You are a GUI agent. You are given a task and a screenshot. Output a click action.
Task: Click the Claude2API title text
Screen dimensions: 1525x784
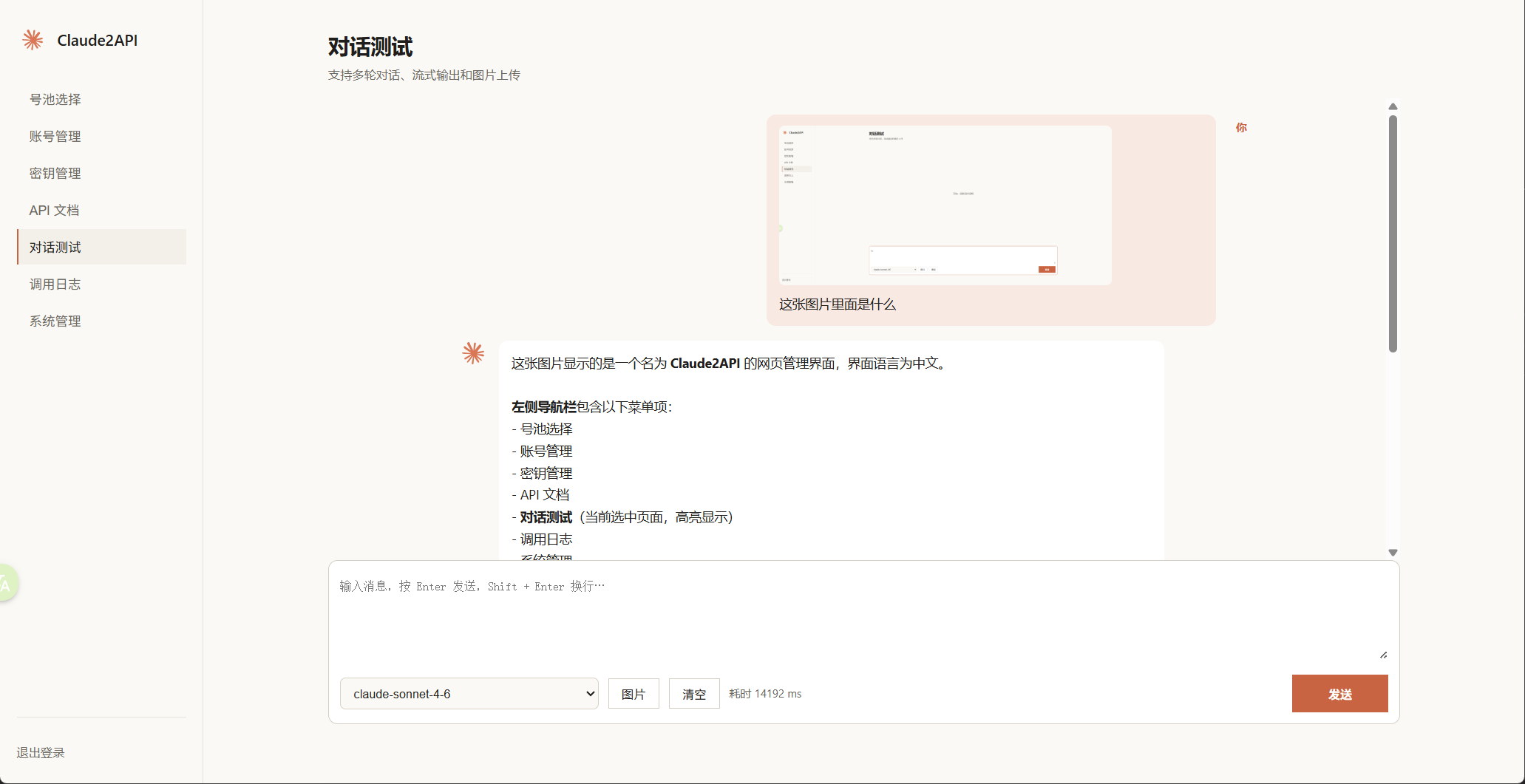[98, 41]
